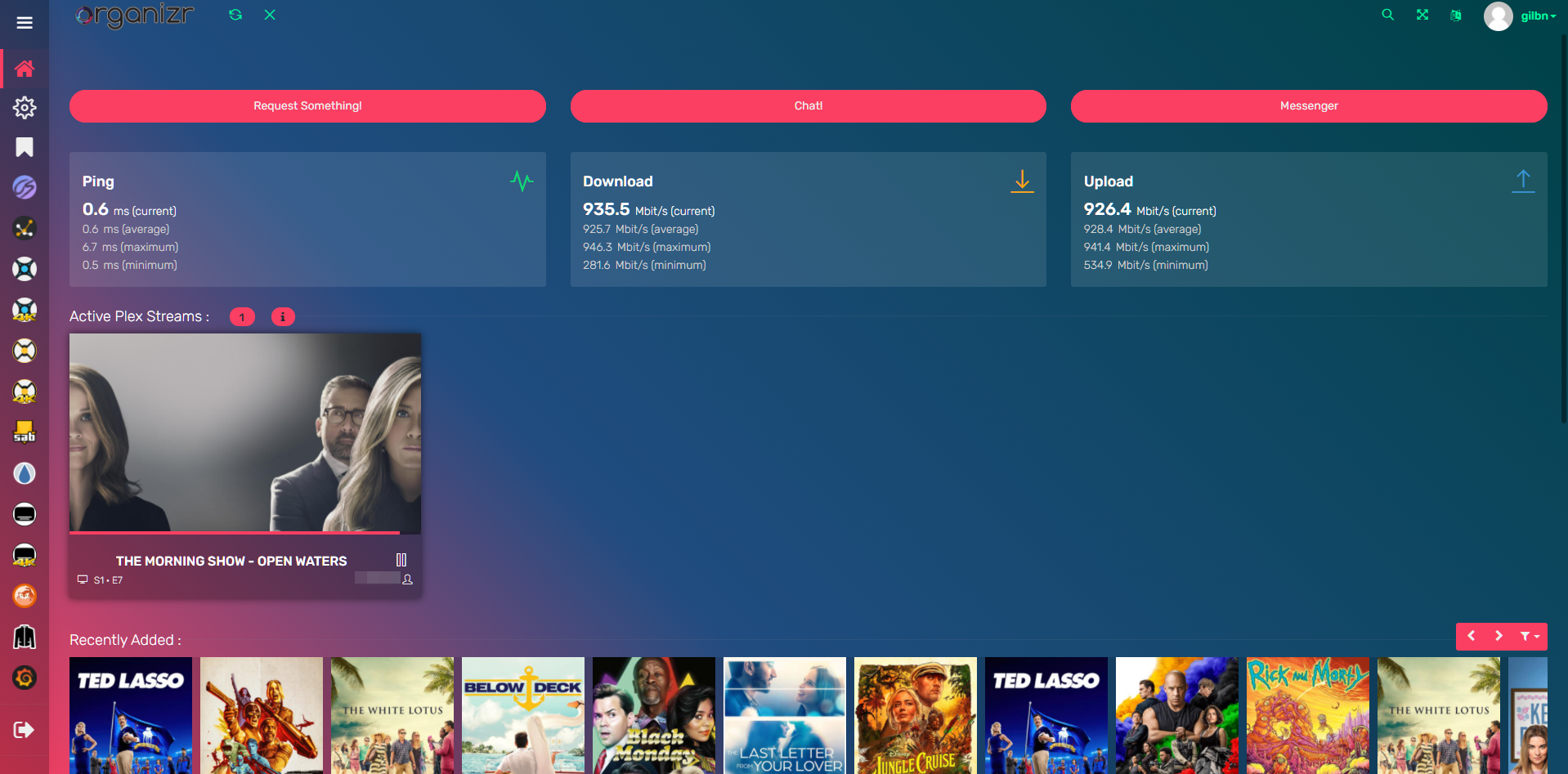Open the orange crab icon in sidebar

(x=25, y=596)
